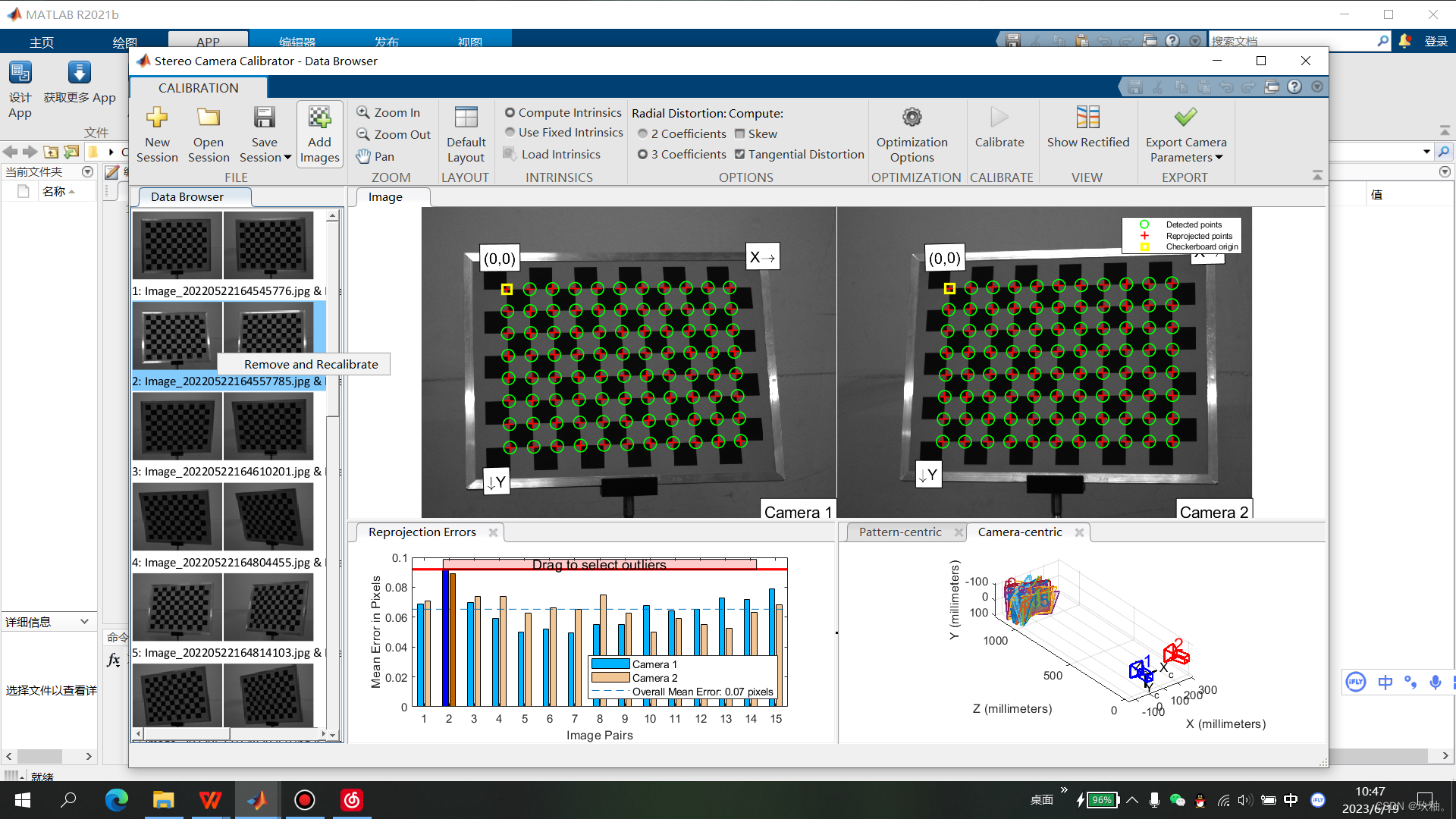Select Use Fixed Intrinsics option

coord(510,132)
